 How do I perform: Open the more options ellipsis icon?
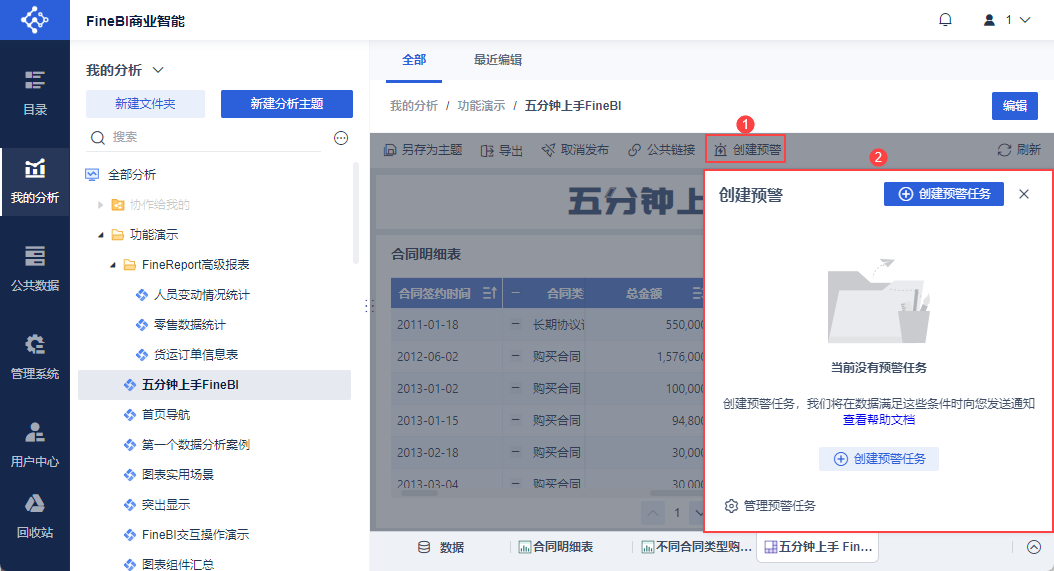click(x=341, y=138)
